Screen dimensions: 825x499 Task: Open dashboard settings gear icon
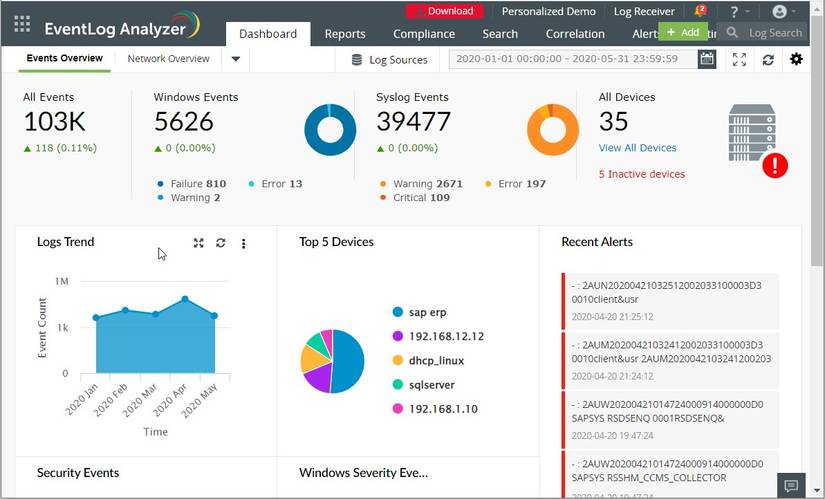(796, 59)
